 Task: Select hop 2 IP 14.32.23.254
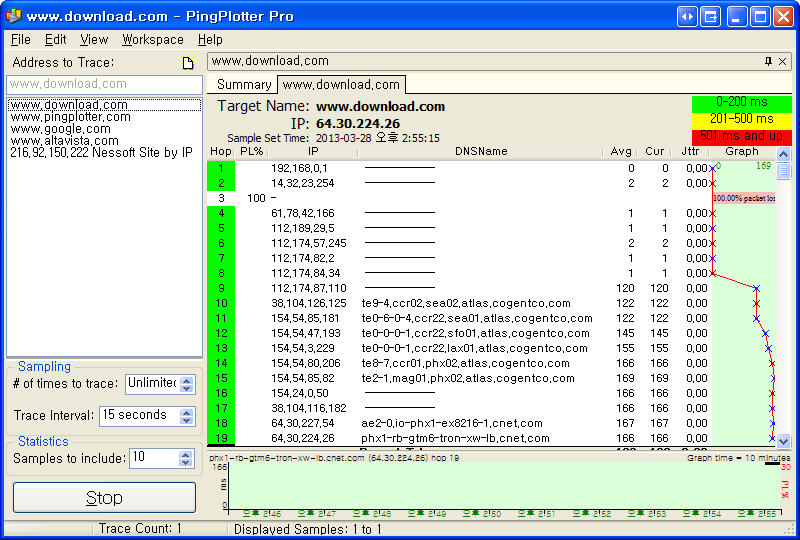click(x=303, y=183)
